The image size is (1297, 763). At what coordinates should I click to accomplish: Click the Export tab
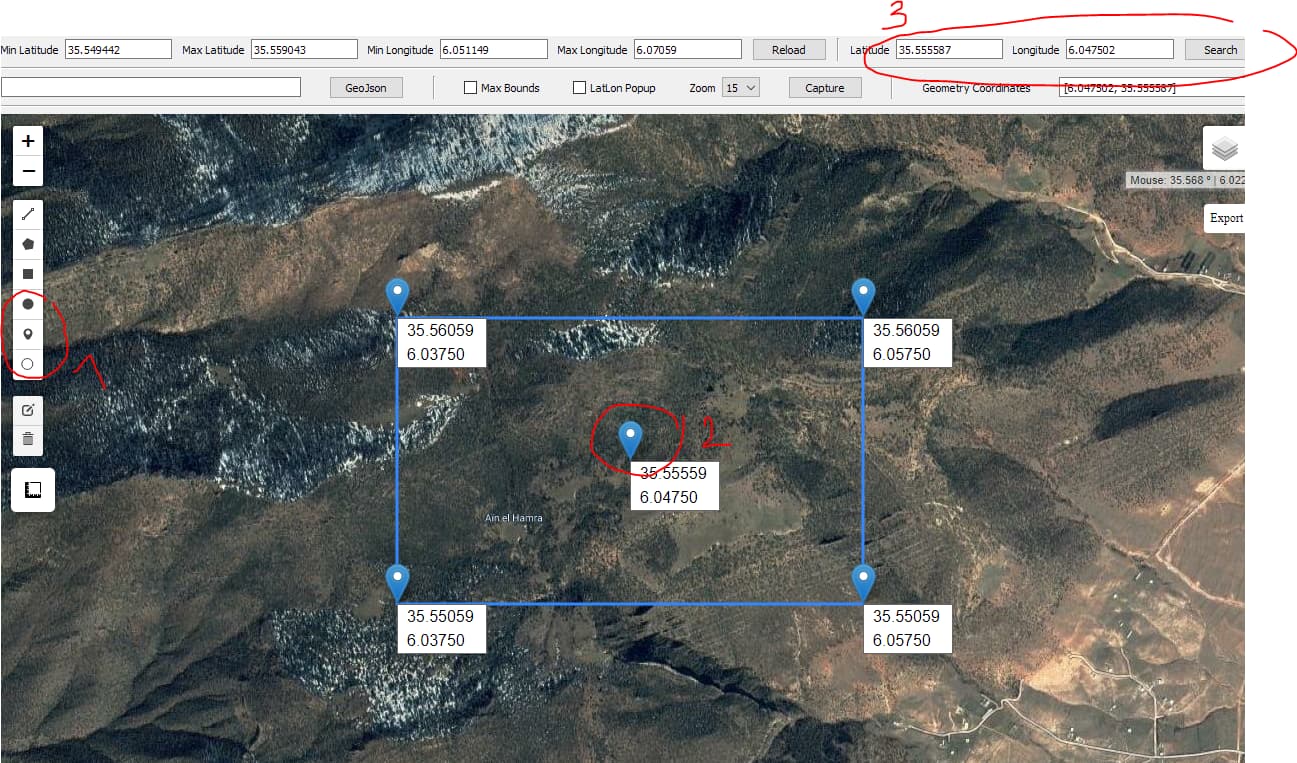[x=1225, y=218]
